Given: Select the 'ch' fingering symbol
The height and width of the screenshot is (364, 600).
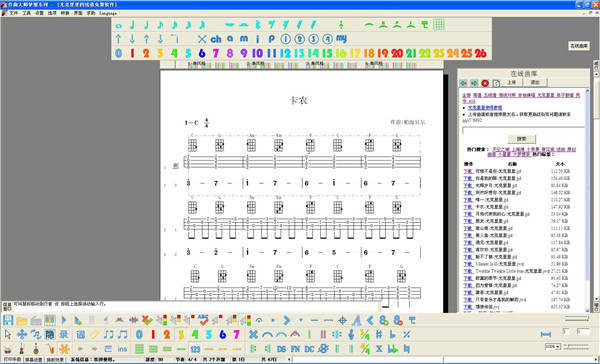Looking at the screenshot, I should [216, 39].
